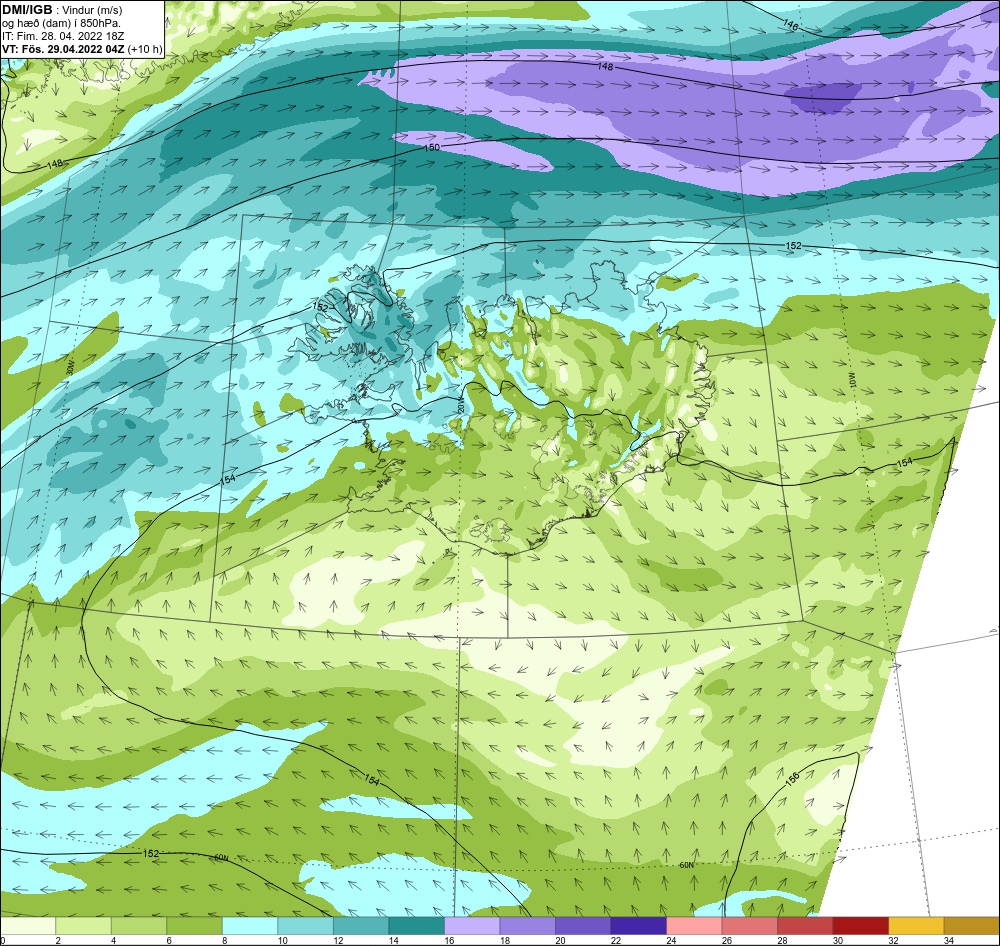Viewport: 1000px width, 946px height.
Task: Click the '20W' longitude label
Action: [x=461, y=406]
